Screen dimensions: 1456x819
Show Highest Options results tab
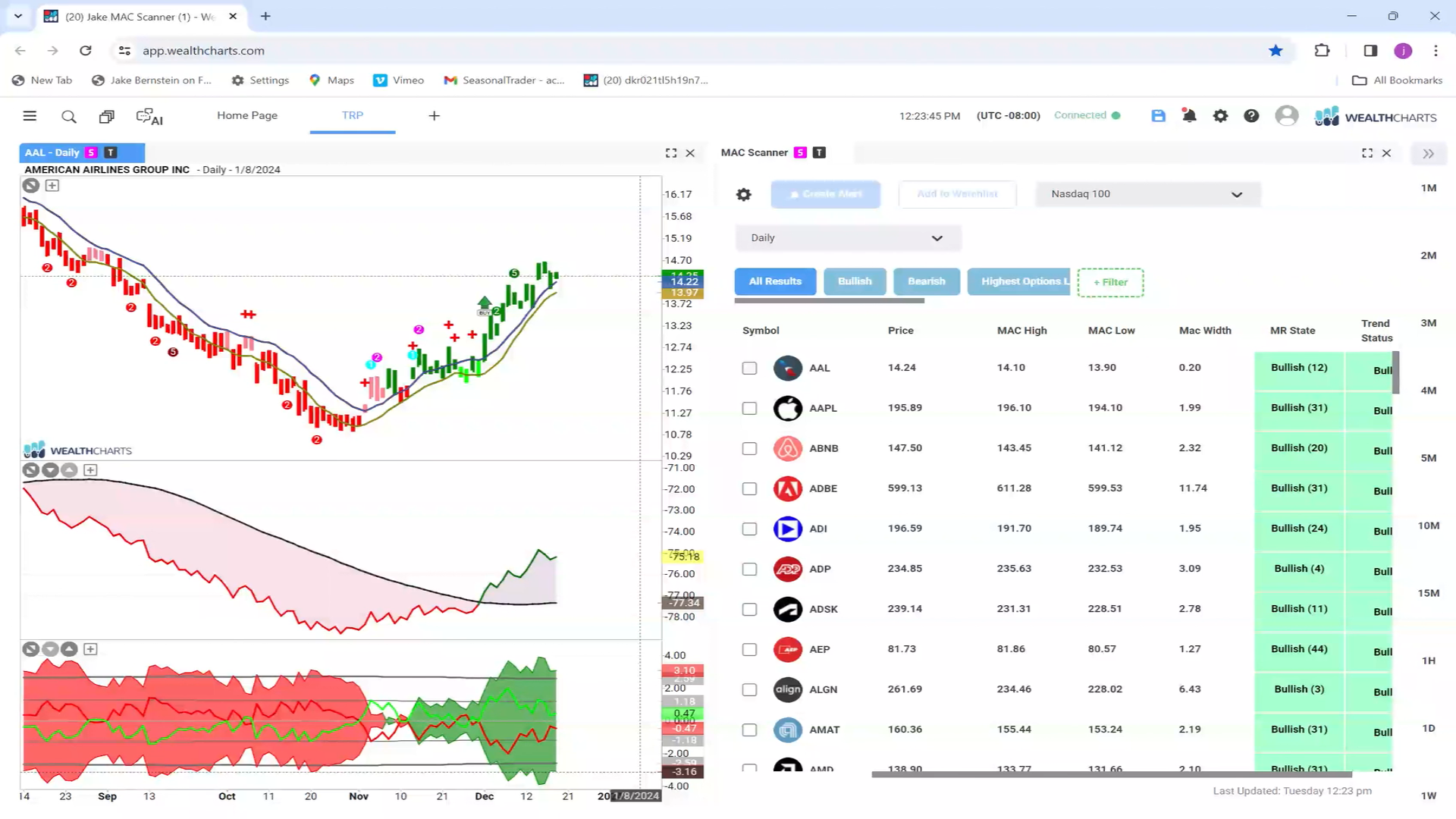1018,281
